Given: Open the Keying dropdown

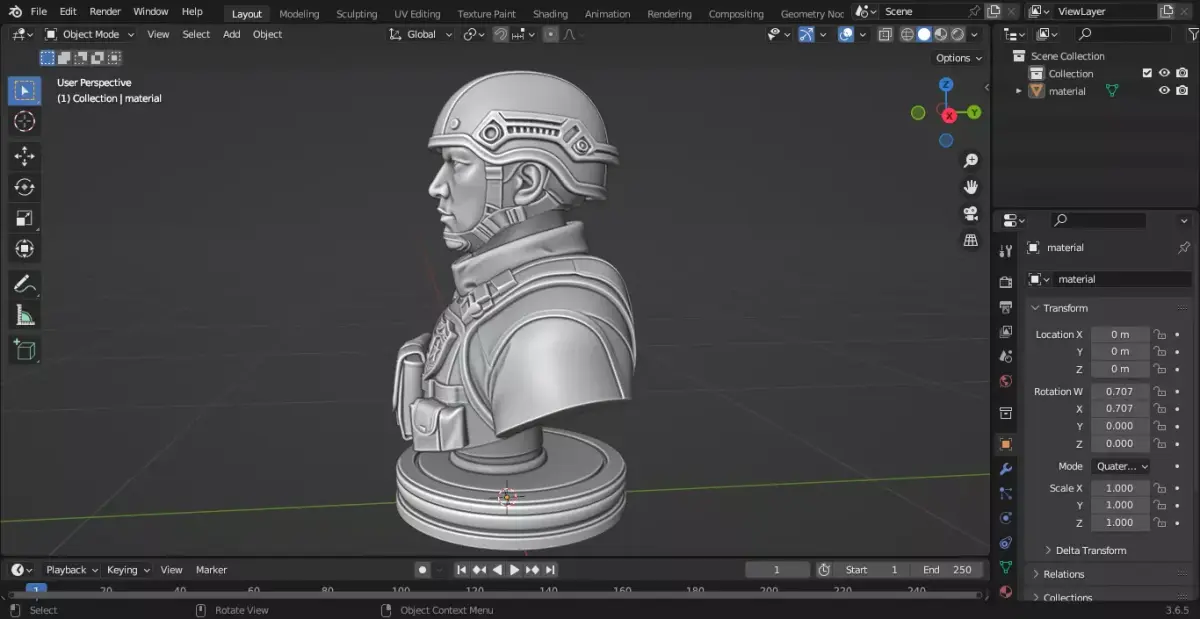Looking at the screenshot, I should [128, 570].
